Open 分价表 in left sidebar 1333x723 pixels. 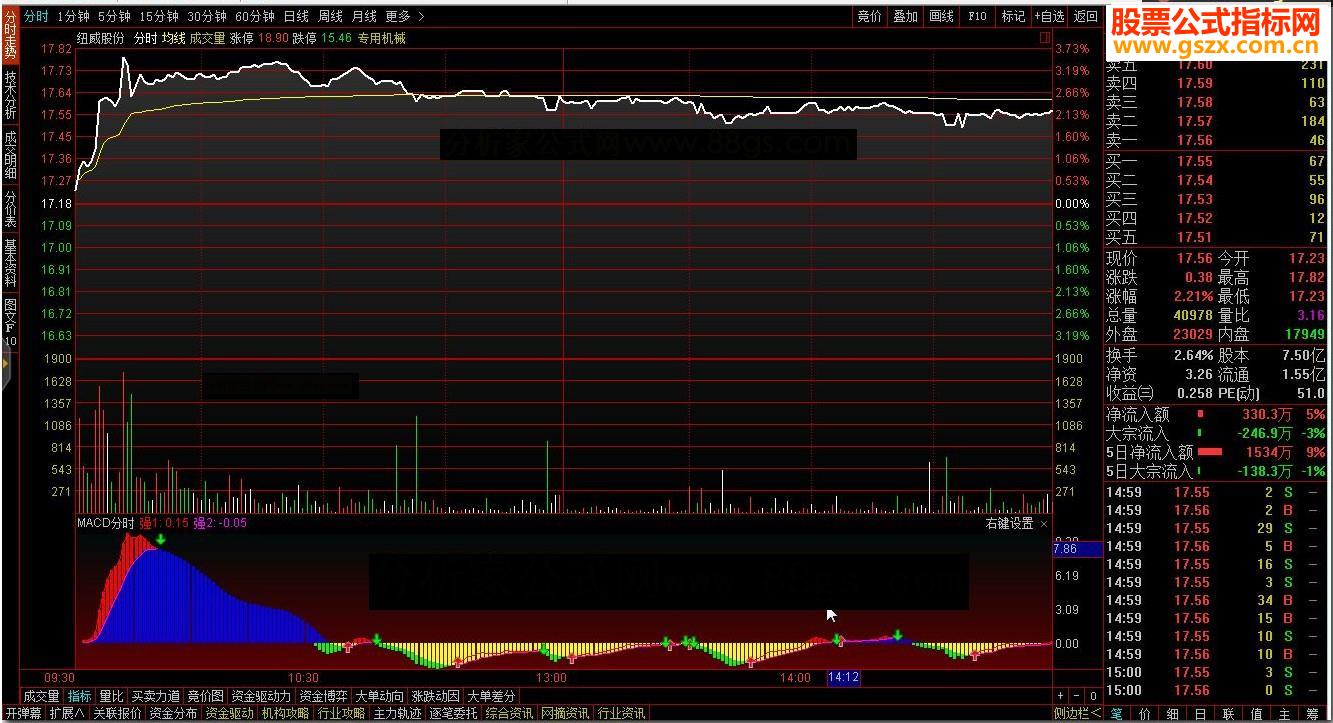[10, 209]
